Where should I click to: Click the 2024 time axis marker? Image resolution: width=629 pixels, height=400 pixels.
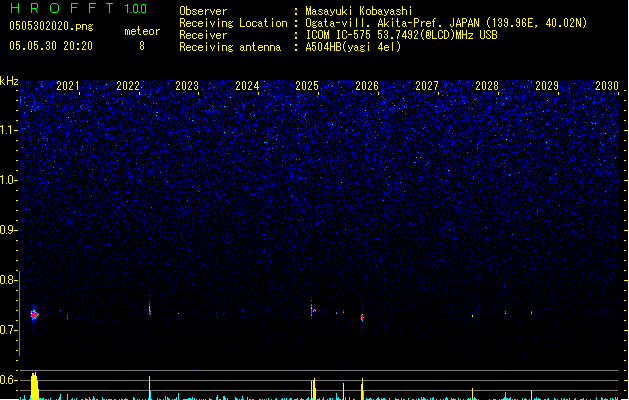coord(247,86)
